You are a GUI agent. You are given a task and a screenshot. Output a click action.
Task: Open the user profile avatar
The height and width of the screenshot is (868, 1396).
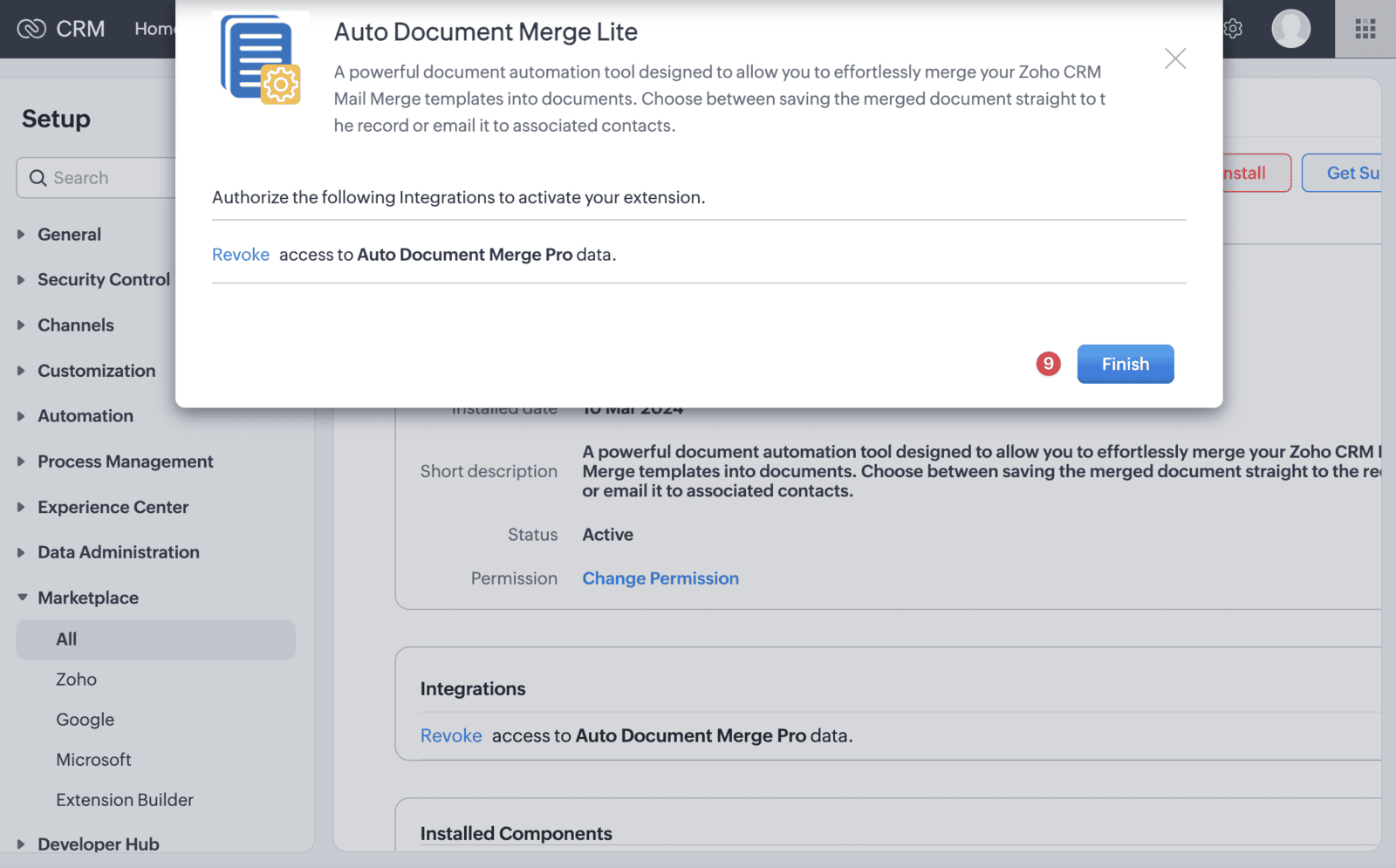[1290, 29]
